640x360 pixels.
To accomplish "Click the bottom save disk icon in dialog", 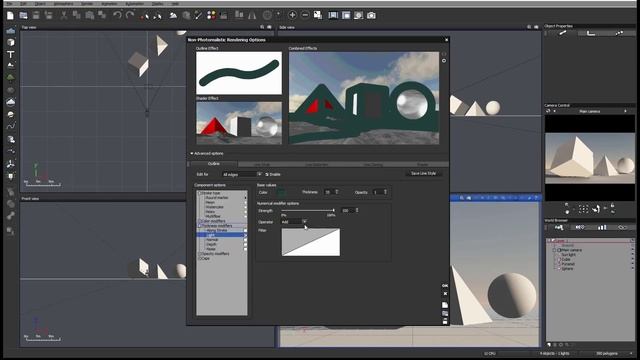I will click(445, 321).
